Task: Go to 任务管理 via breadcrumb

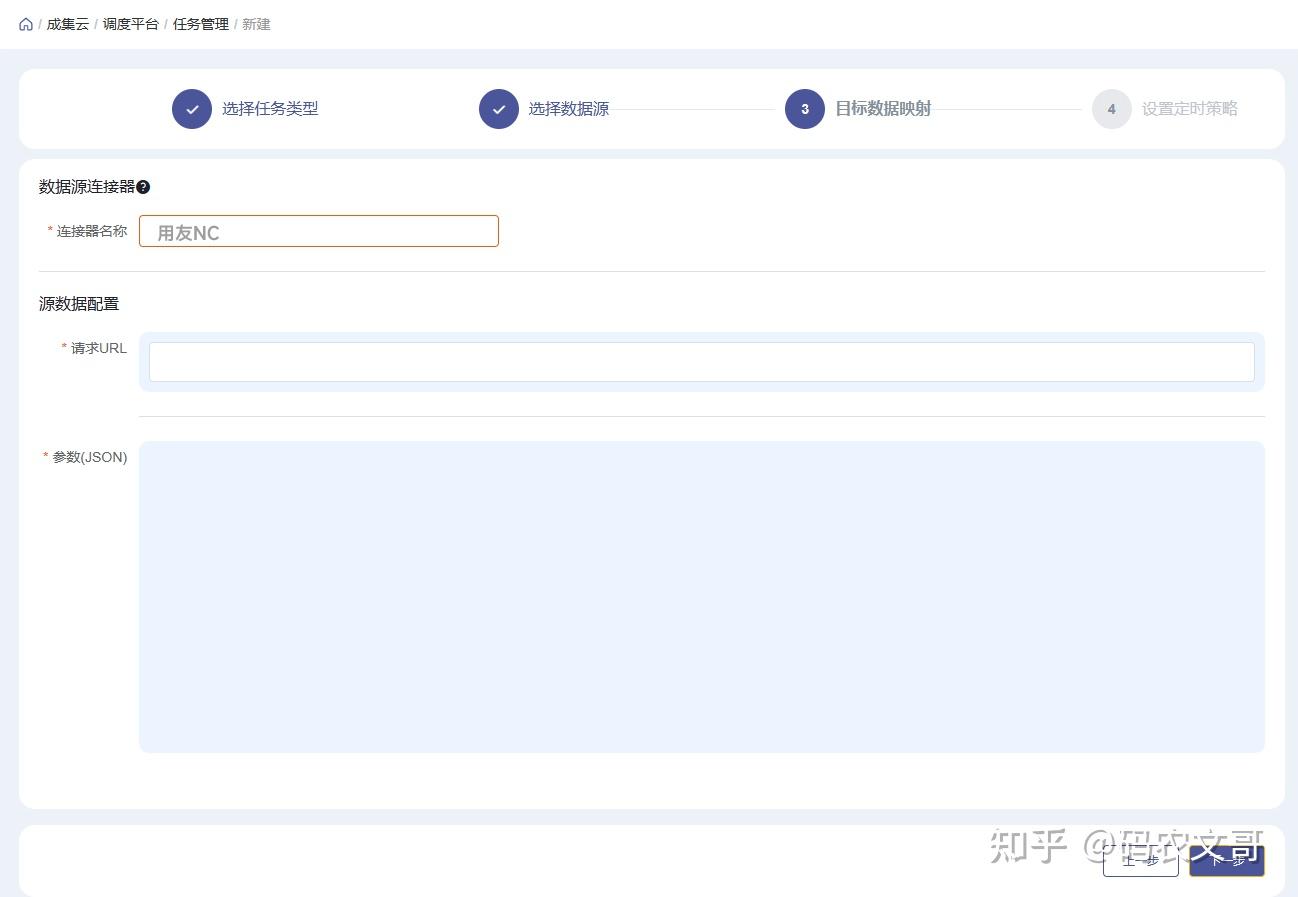Action: click(199, 24)
